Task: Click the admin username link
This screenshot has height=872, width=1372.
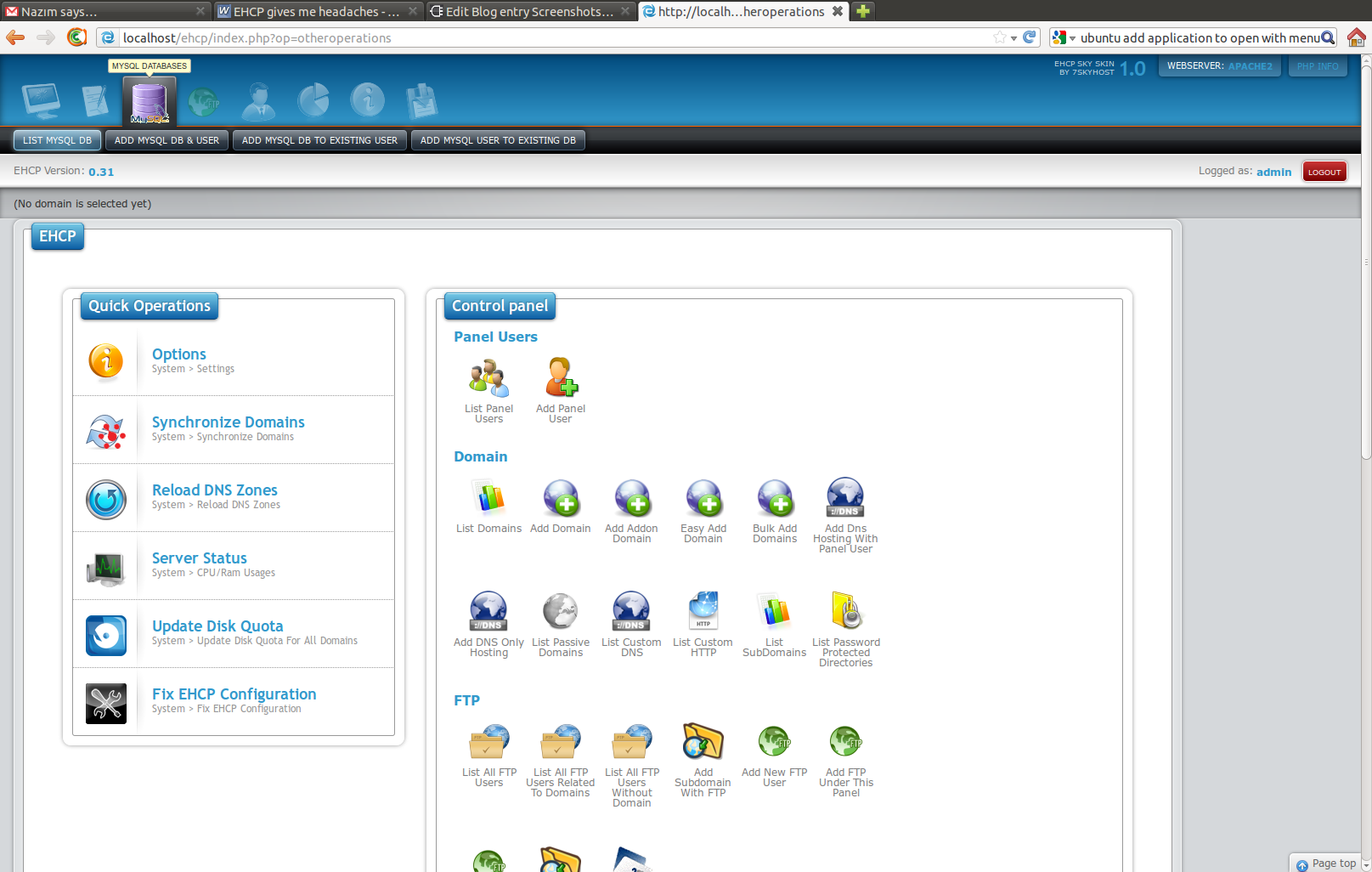Action: [x=1273, y=172]
